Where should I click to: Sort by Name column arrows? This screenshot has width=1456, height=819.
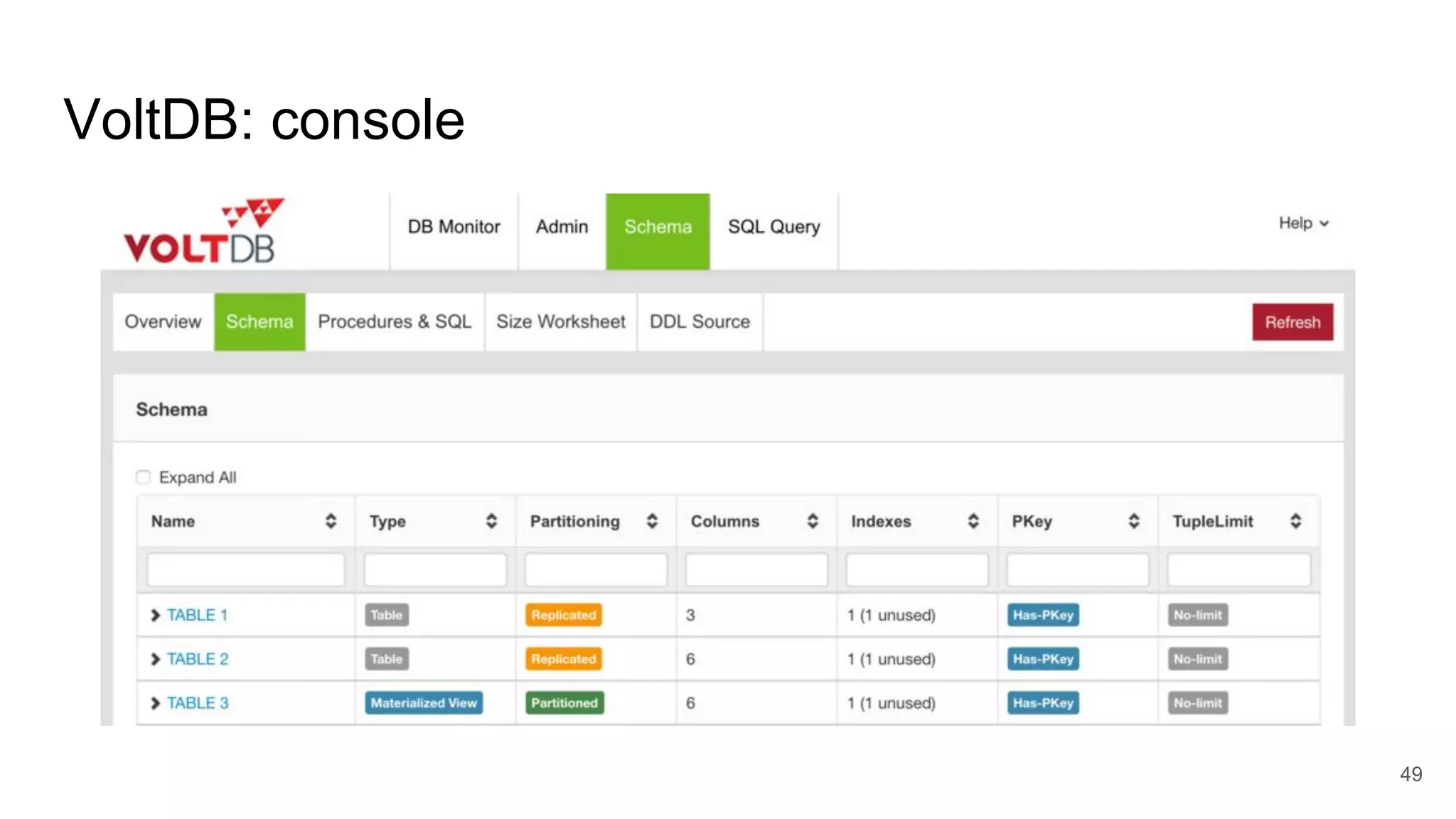331,521
